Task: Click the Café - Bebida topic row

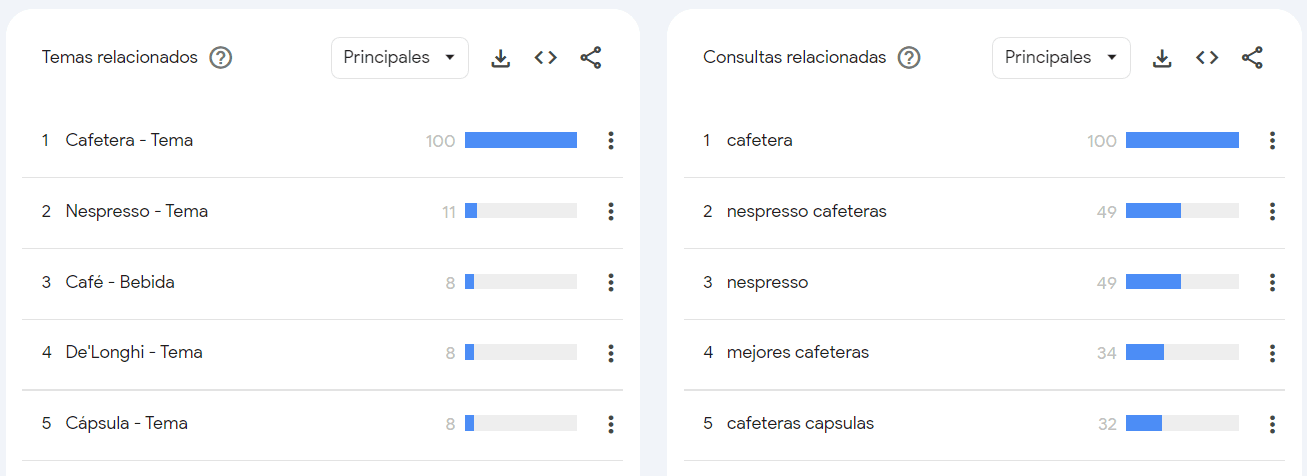Action: pos(120,282)
